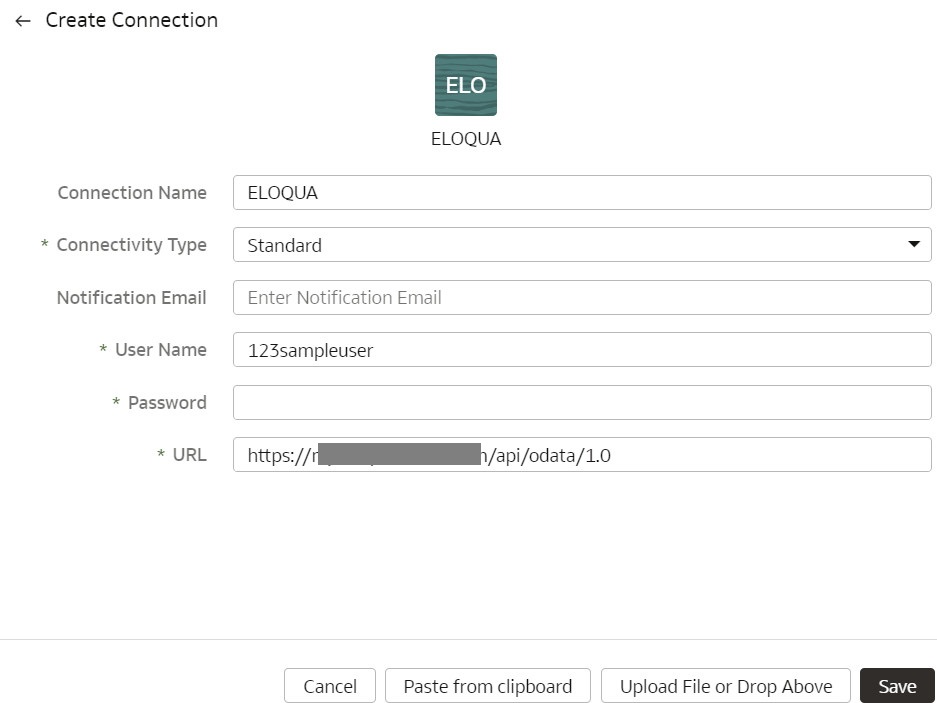Save the ELOQUA connection
Screen dimensions: 937x703
click(896, 686)
